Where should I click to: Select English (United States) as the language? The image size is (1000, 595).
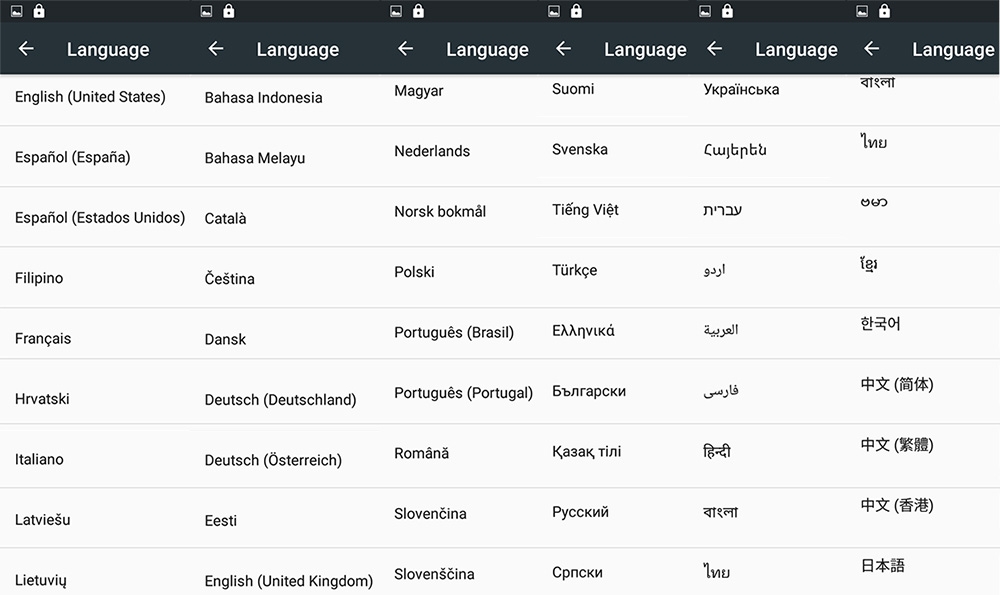click(x=90, y=97)
